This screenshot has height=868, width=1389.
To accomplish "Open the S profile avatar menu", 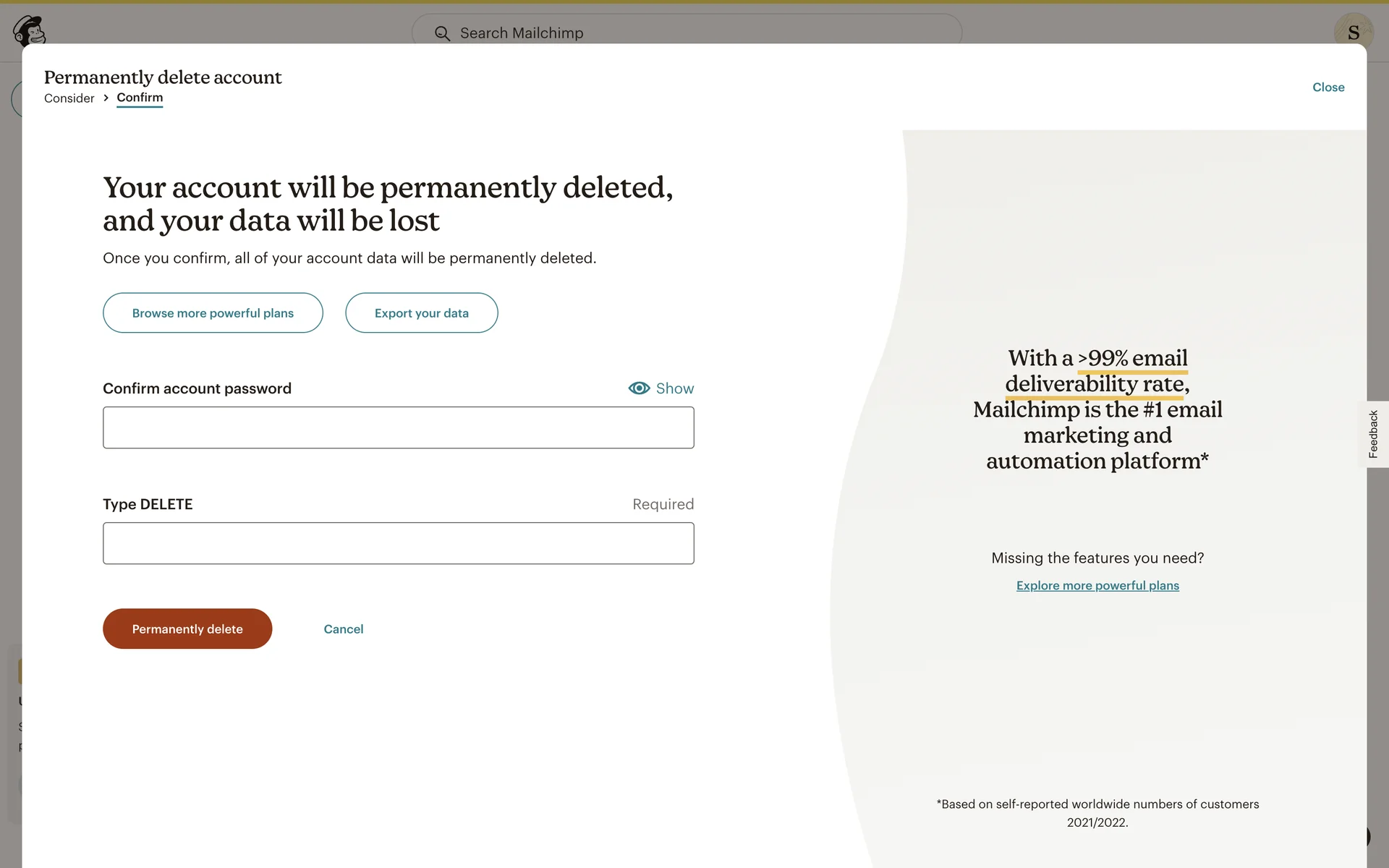I will coord(1353,32).
